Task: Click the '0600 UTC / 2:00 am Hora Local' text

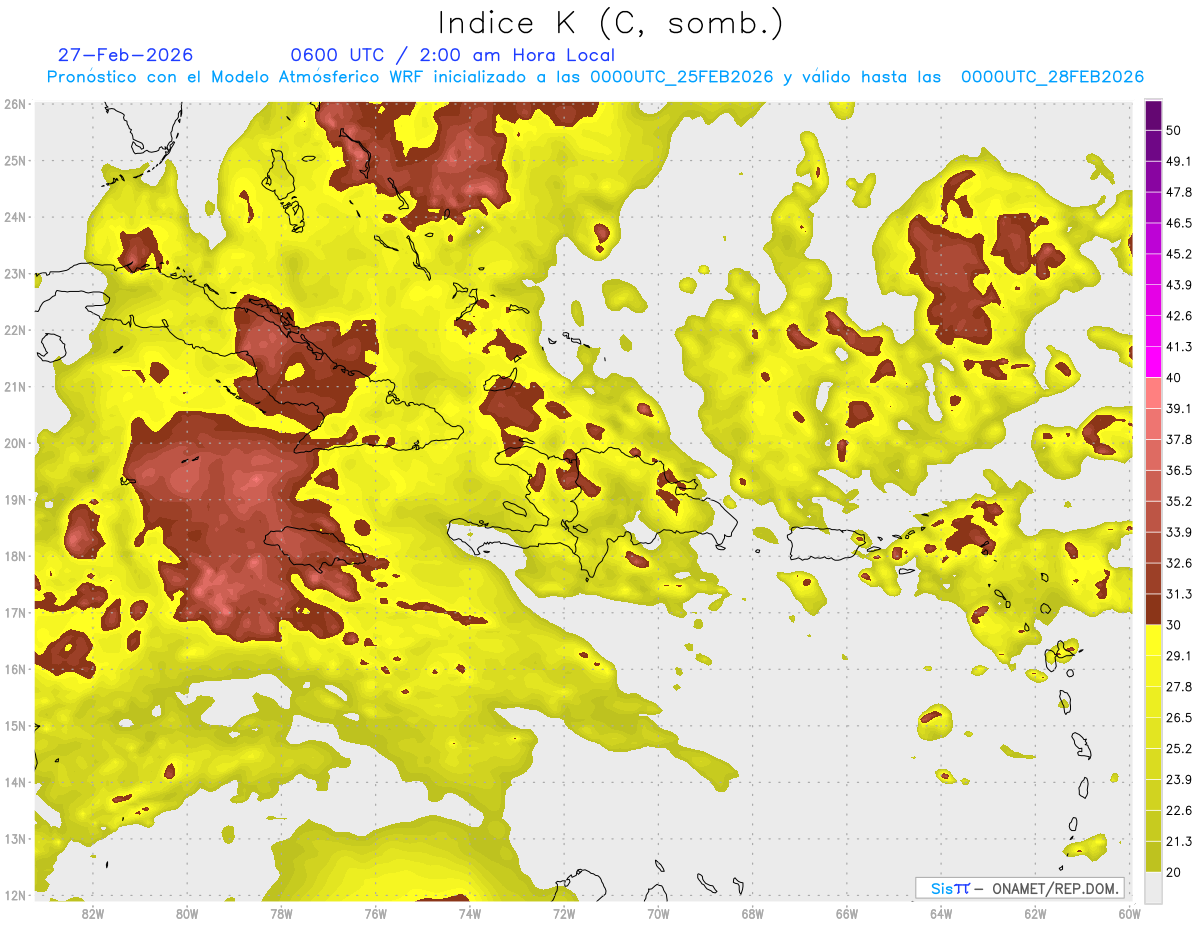Action: 452,55
